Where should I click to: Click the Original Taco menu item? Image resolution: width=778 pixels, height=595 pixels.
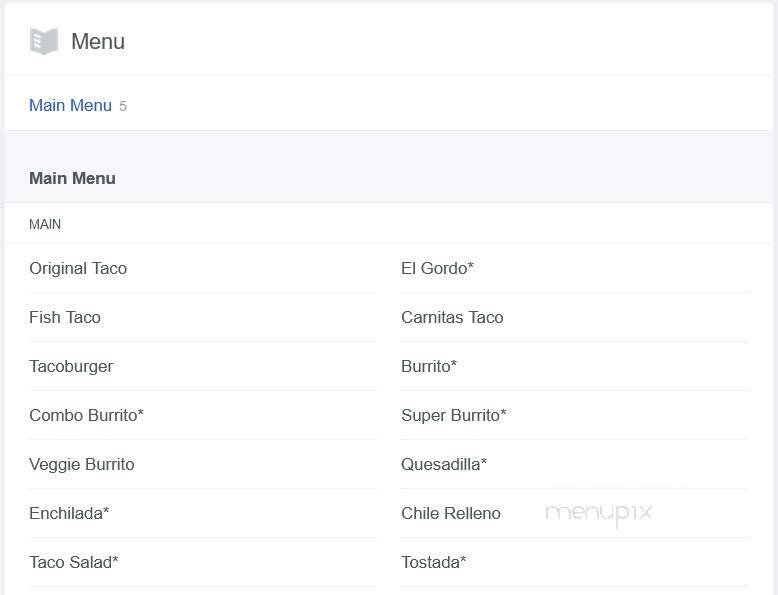(78, 268)
